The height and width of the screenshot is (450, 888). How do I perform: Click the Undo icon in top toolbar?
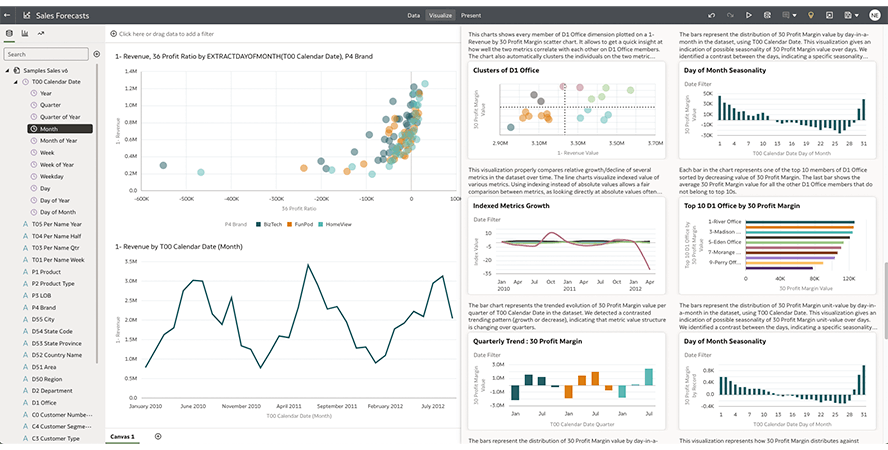[x=711, y=16]
